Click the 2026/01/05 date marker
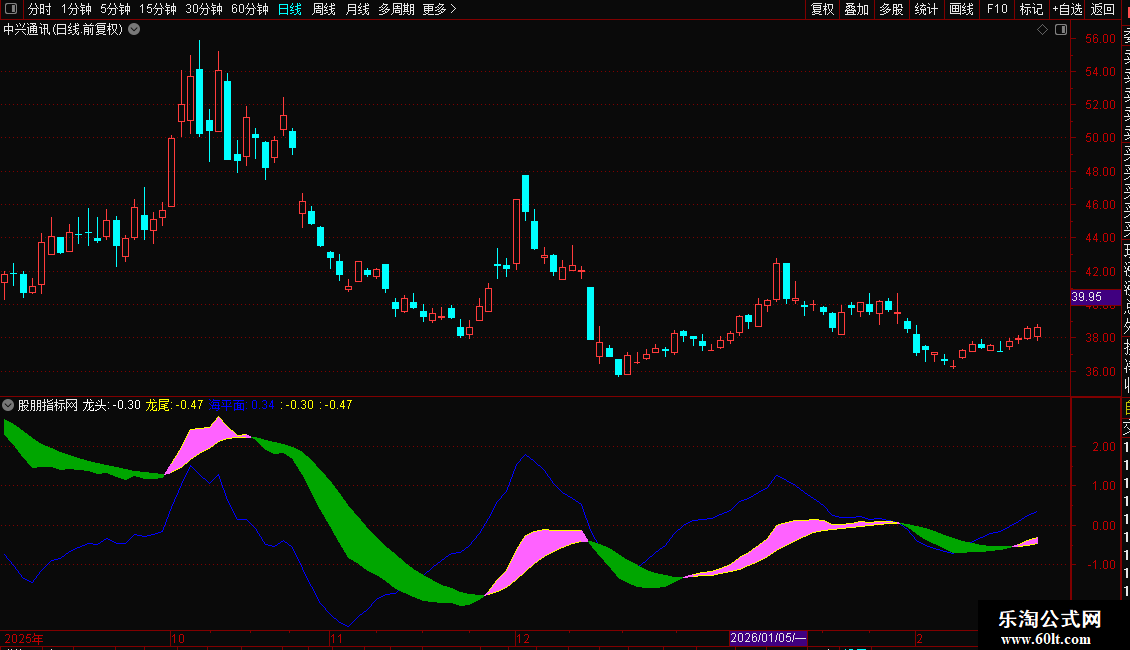 click(768, 638)
